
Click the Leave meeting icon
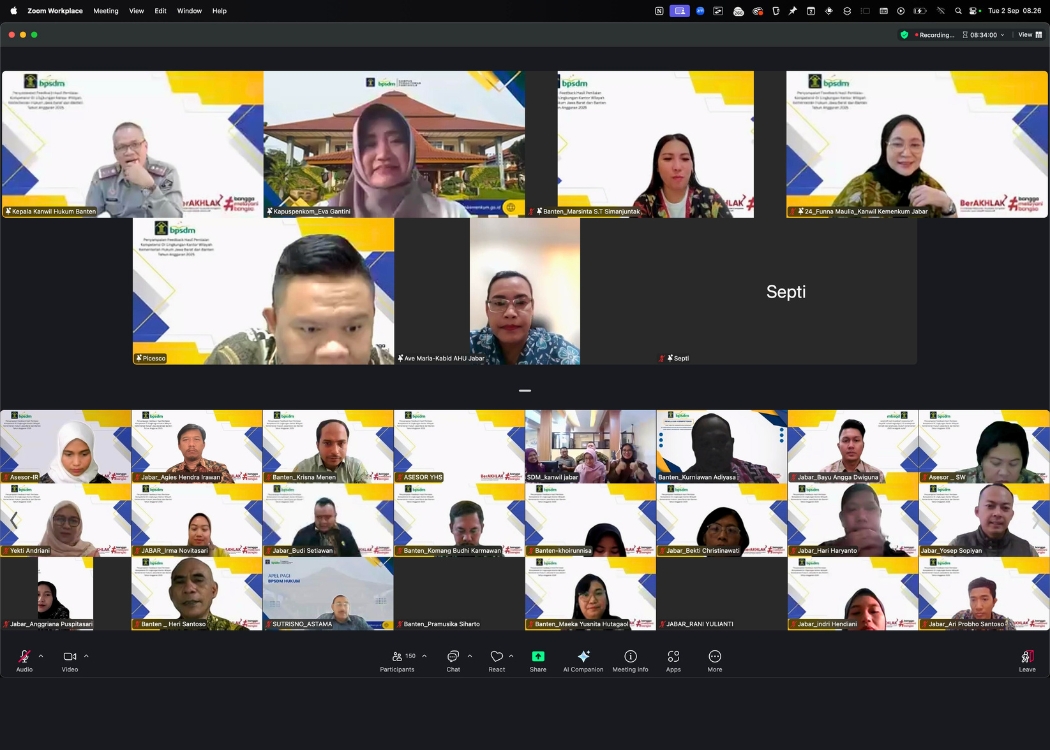click(1027, 656)
